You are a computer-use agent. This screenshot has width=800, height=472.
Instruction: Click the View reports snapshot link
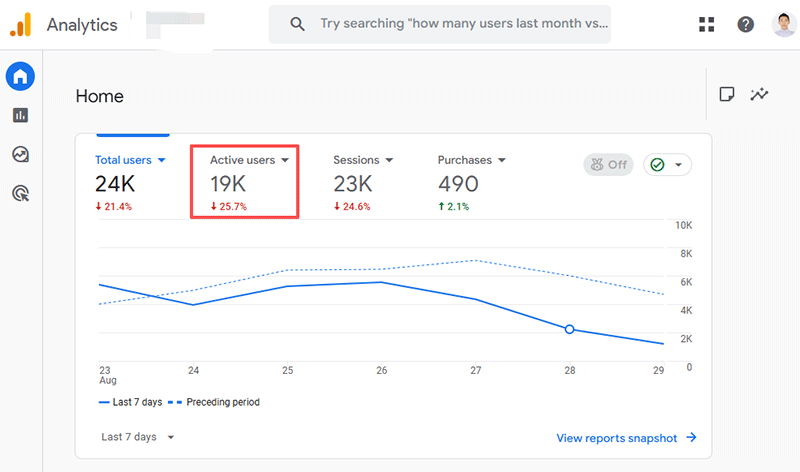point(626,438)
